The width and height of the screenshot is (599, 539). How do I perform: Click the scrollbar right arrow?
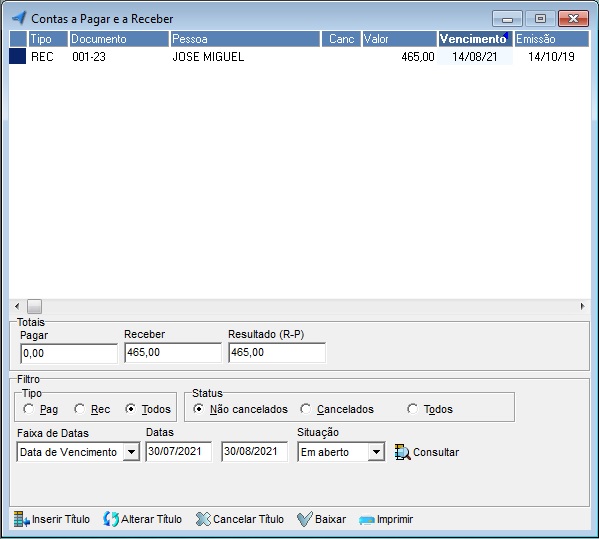click(x=582, y=306)
